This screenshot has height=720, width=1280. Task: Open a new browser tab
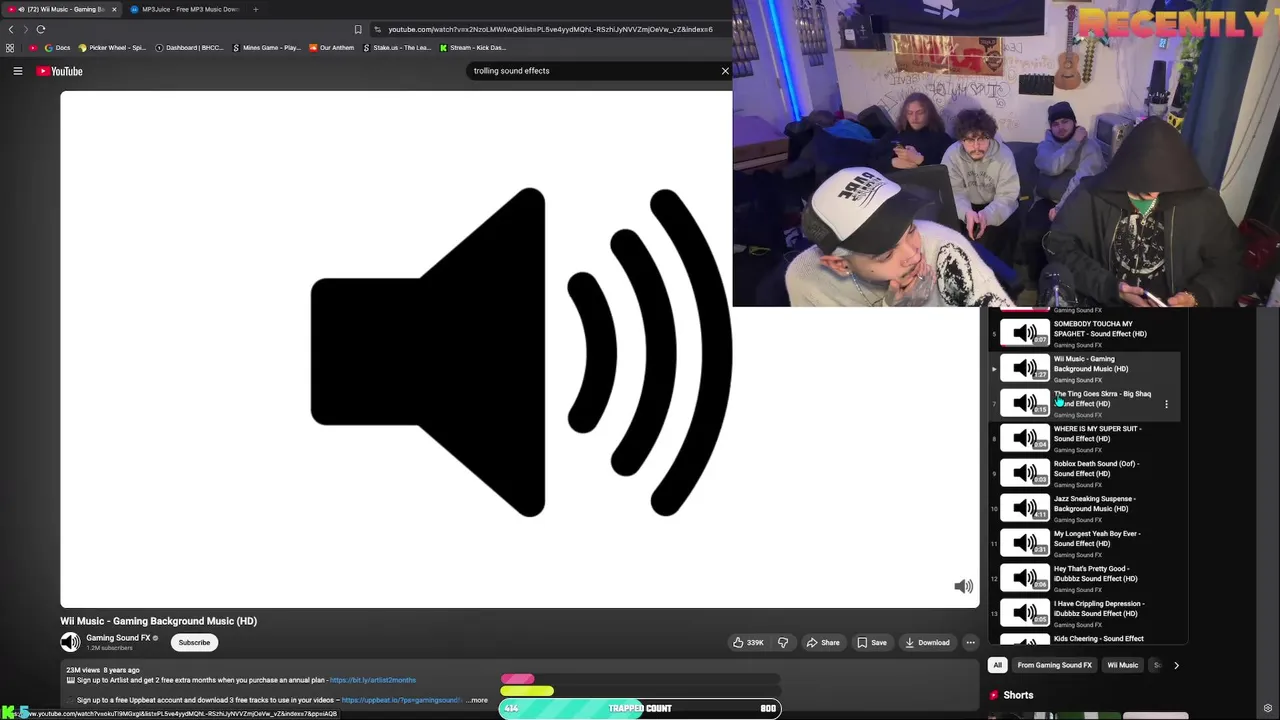(x=255, y=9)
